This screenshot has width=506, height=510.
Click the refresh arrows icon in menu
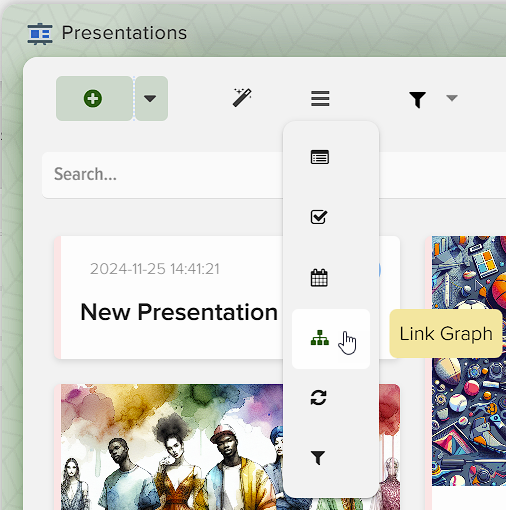pos(319,398)
